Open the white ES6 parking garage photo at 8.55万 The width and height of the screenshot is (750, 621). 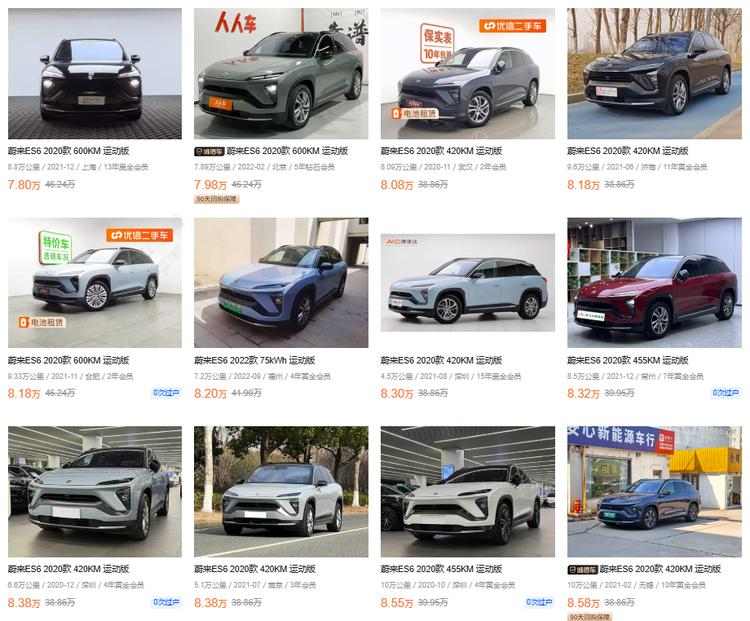tap(468, 492)
